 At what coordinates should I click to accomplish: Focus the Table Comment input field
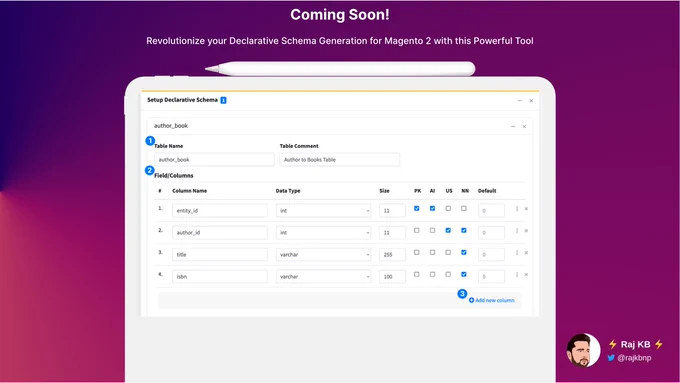(x=340, y=160)
